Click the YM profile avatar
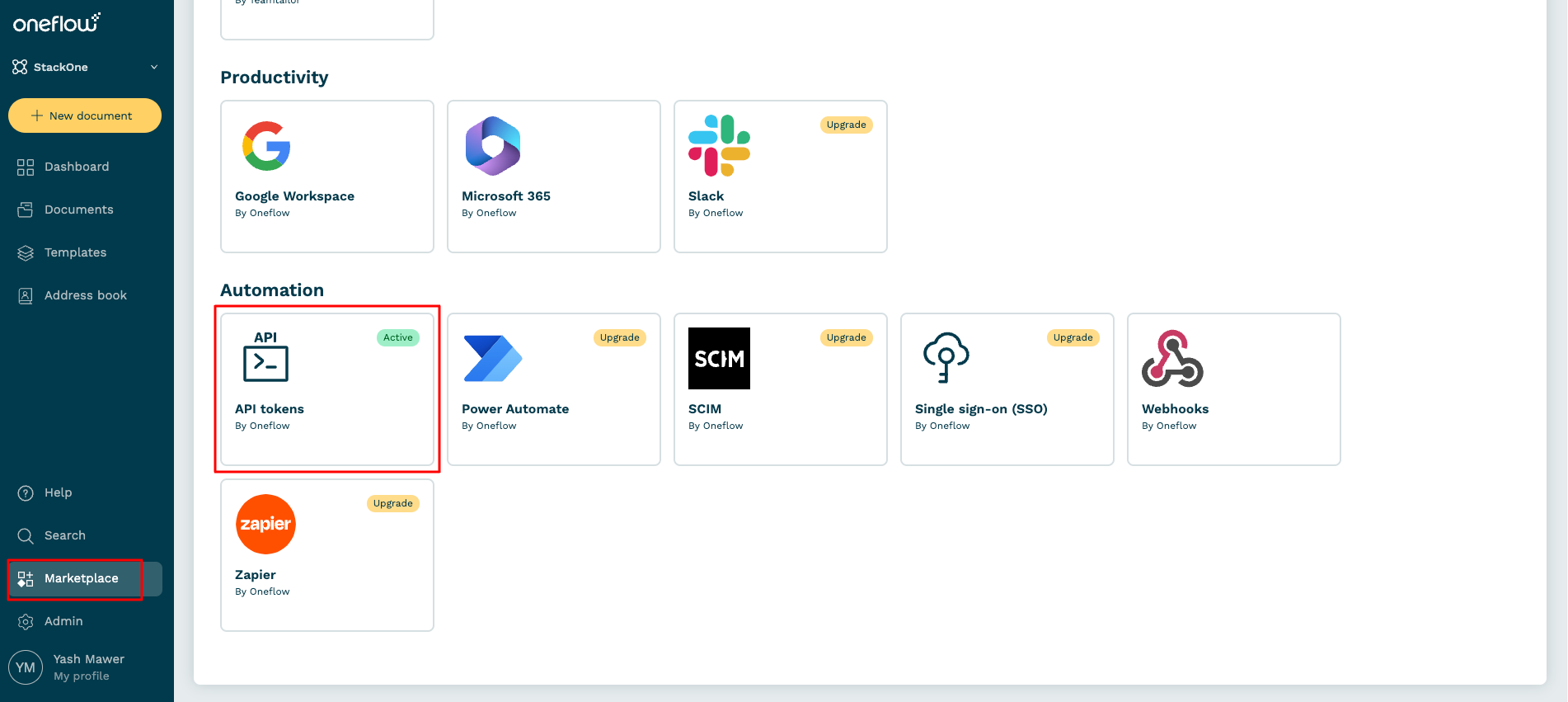 coord(26,667)
